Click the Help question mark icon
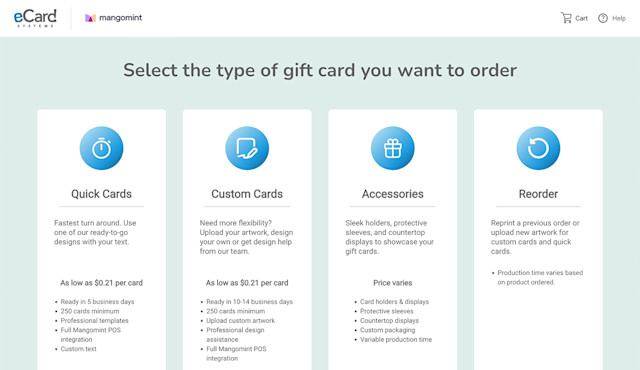 pyautogui.click(x=603, y=18)
